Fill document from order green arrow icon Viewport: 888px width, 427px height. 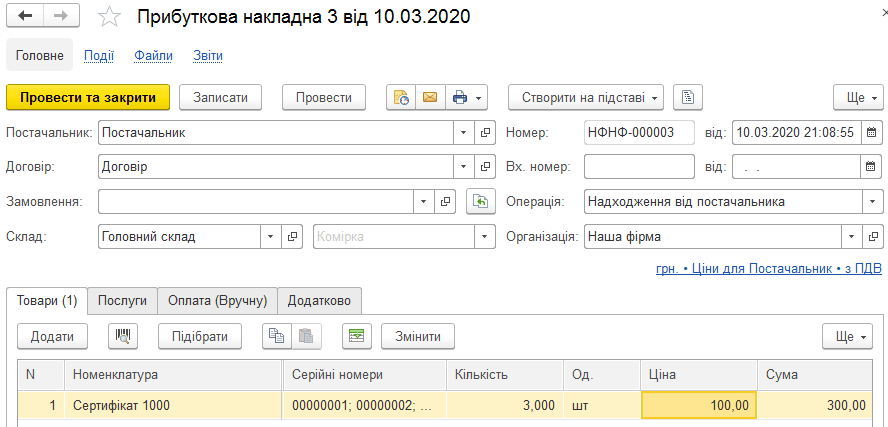pyautogui.click(x=480, y=201)
